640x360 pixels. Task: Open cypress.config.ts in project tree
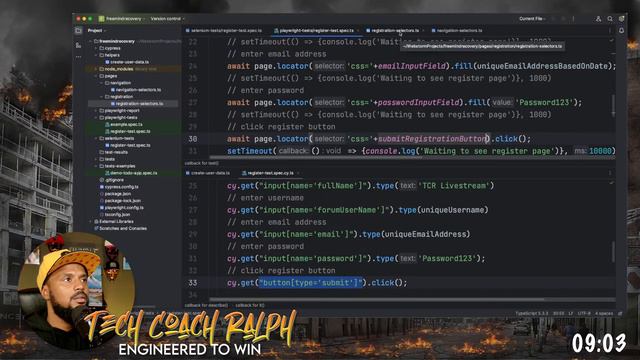[x=119, y=187]
